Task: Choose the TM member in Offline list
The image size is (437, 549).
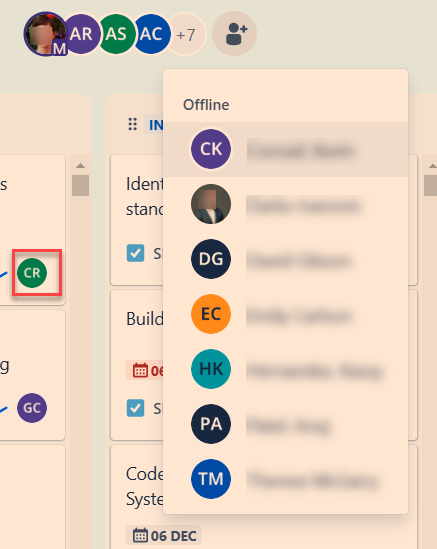Action: coord(285,479)
